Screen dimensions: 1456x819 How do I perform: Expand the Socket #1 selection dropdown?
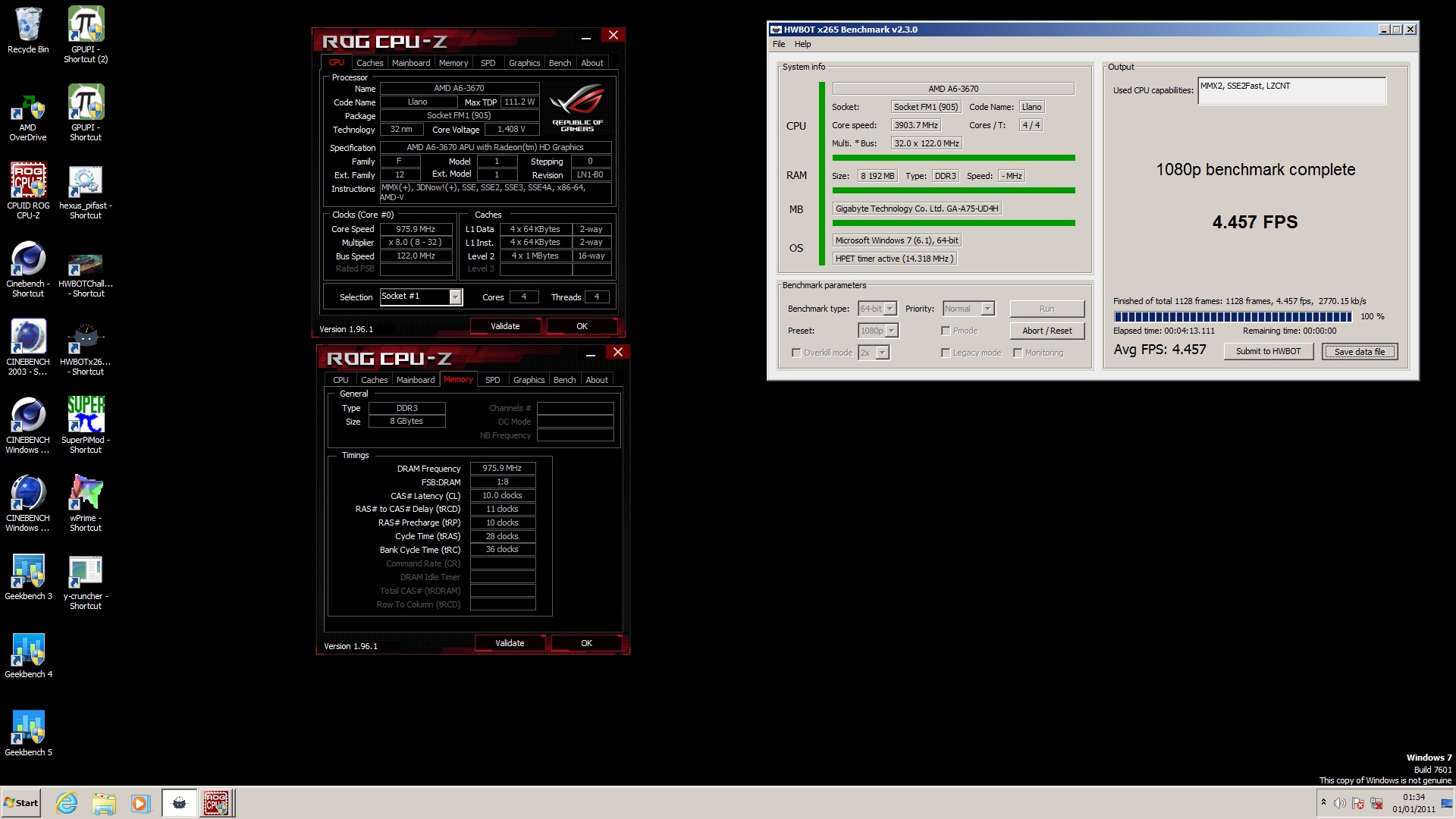[x=455, y=297]
